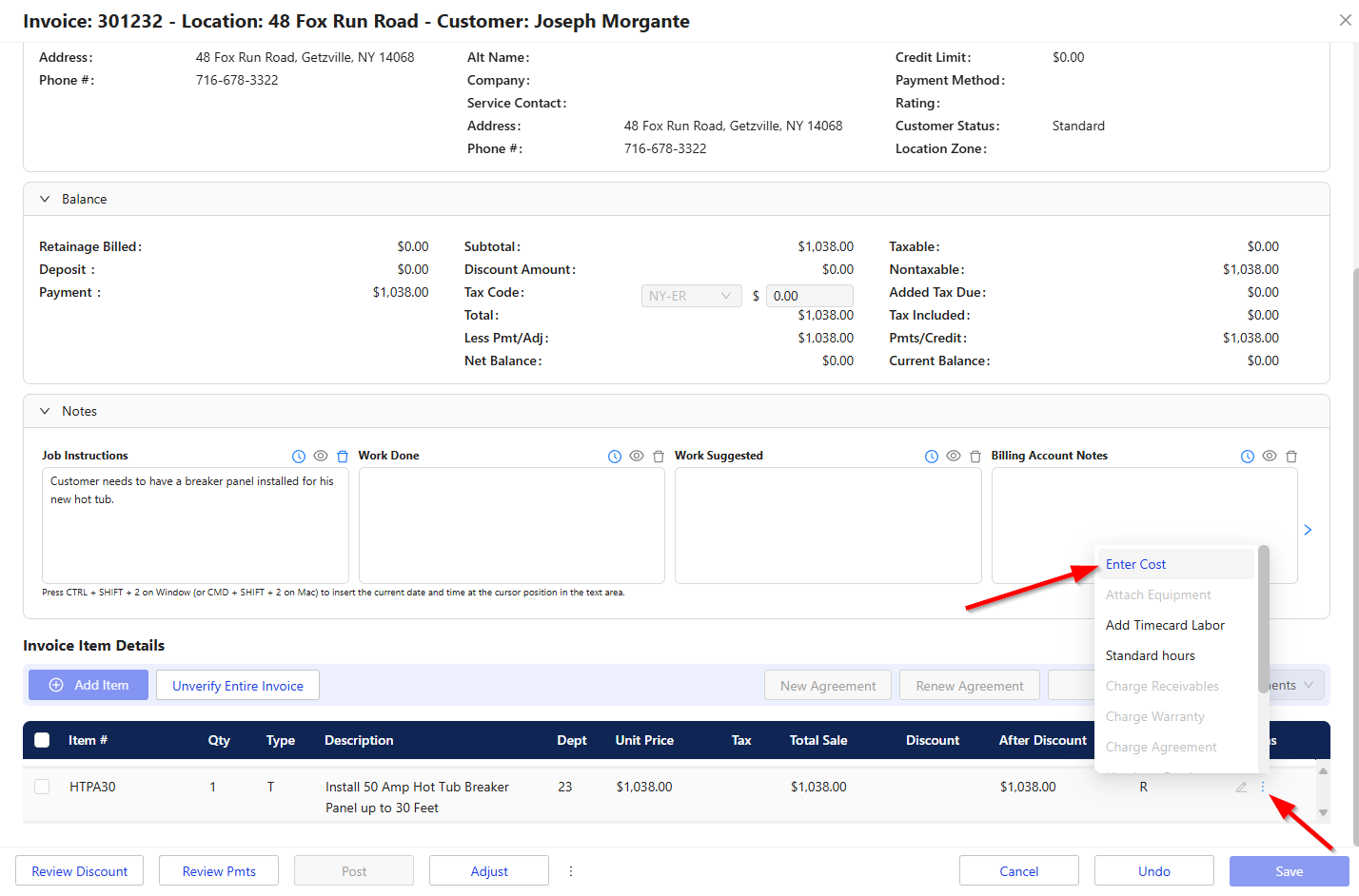Click the Adjust button

click(x=489, y=871)
